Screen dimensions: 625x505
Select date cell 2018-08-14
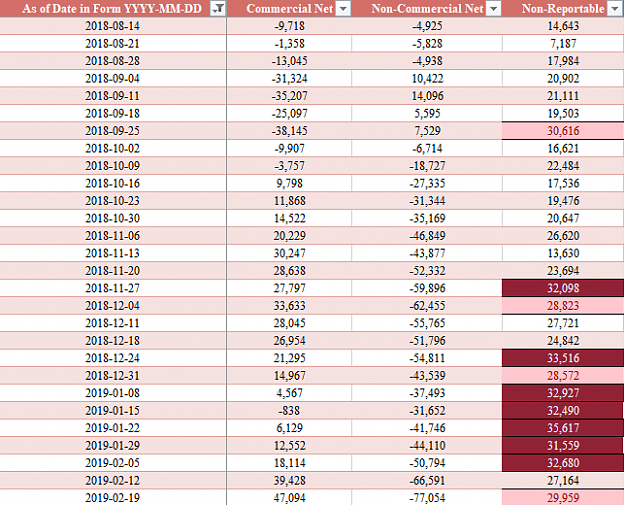[x=113, y=26]
